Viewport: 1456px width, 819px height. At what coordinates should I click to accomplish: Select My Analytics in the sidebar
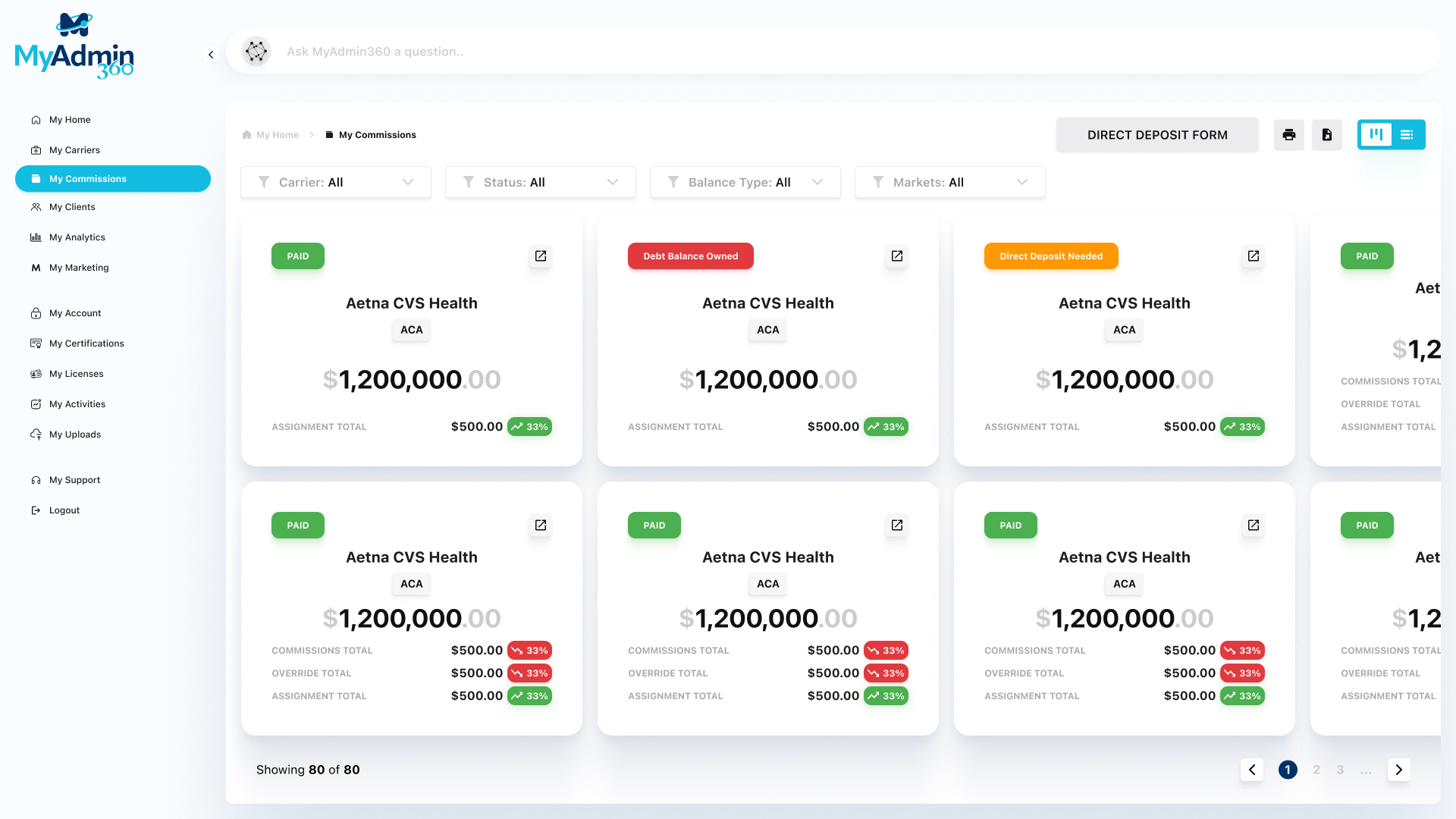point(77,237)
